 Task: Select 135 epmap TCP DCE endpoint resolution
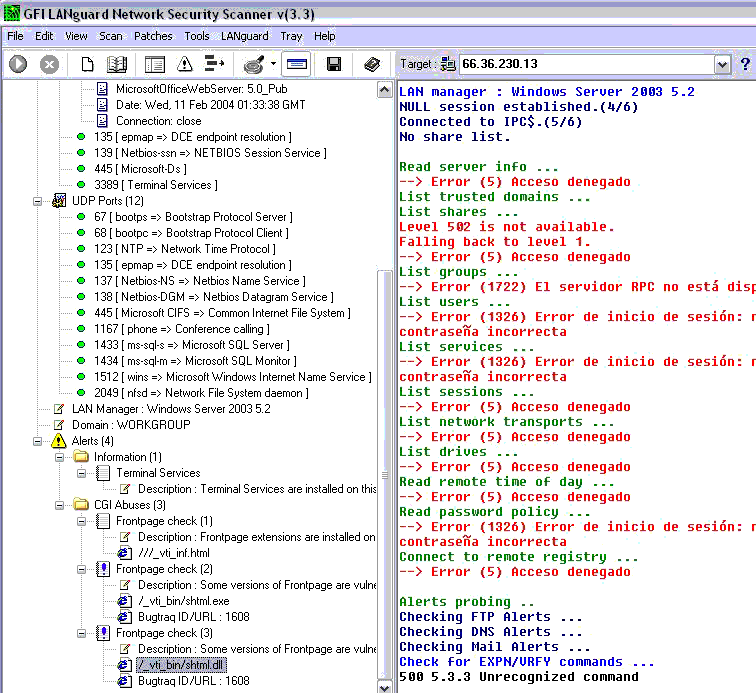(193, 137)
